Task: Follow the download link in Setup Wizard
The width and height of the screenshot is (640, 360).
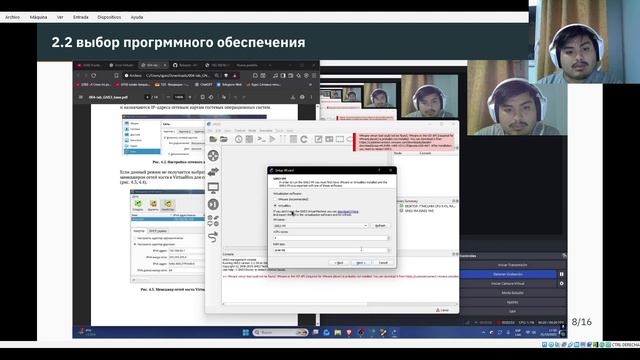Action: [348, 211]
